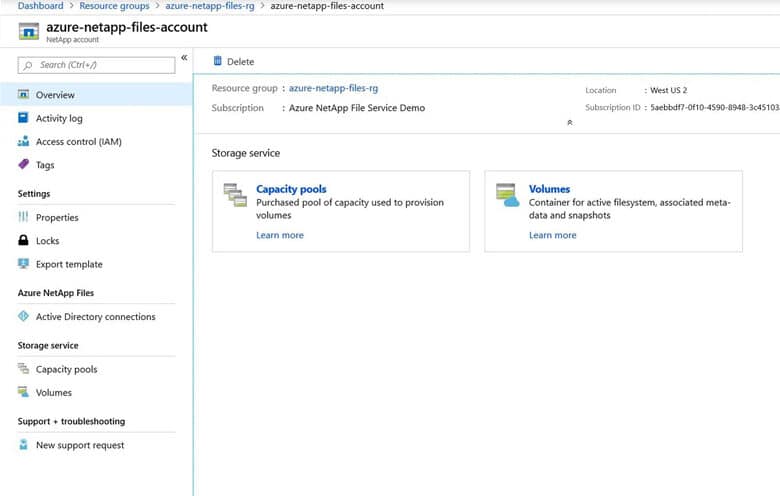Click the Locks padlock icon
The height and width of the screenshot is (496, 780).
coord(23,240)
